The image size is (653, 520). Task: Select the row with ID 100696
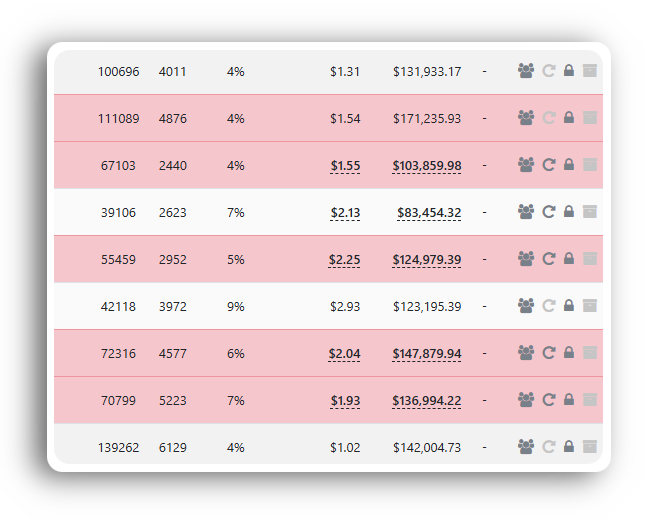(118, 72)
